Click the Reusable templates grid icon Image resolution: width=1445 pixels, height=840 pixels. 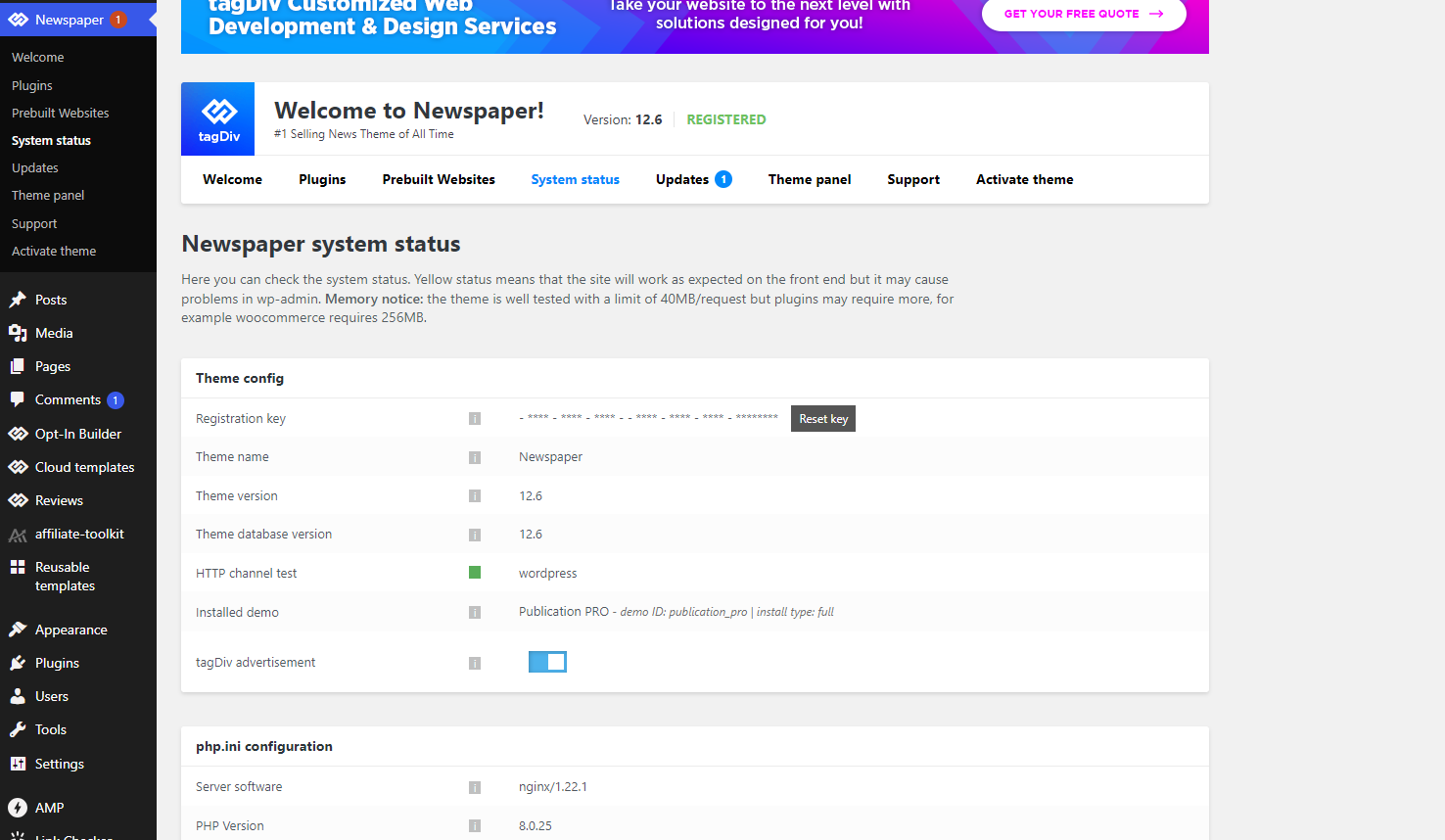click(x=18, y=567)
